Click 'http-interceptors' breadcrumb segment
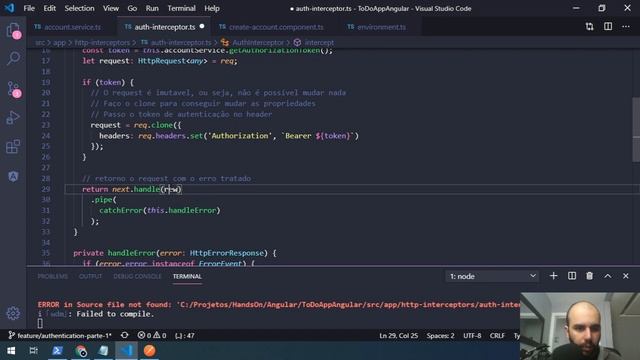This screenshot has height=360, width=640. point(102,42)
